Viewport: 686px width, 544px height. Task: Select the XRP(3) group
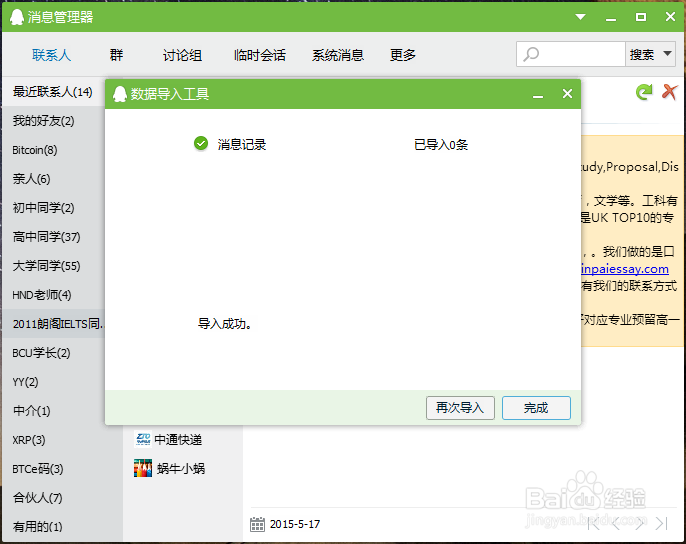62,440
